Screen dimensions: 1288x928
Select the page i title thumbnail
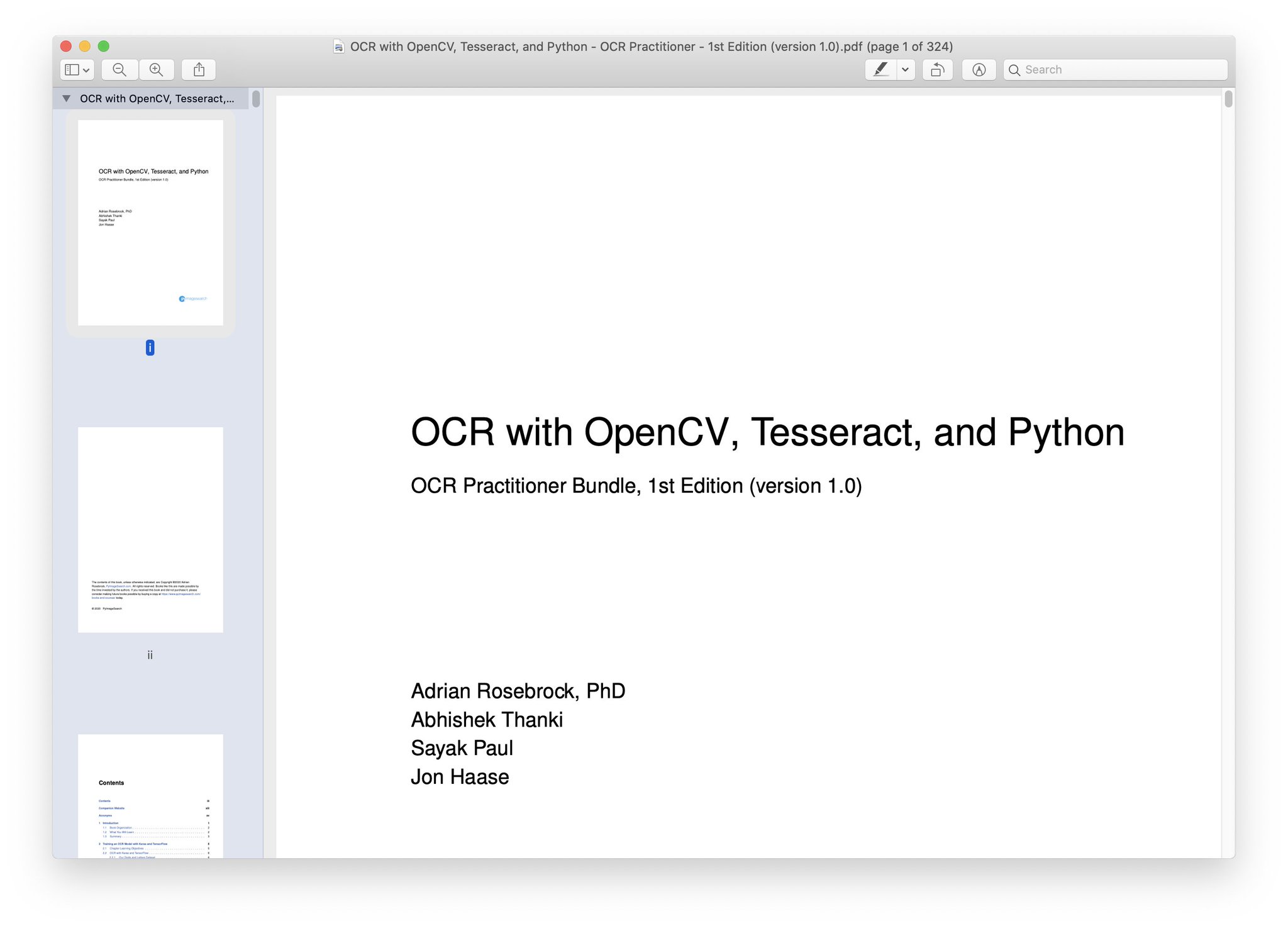click(x=150, y=223)
